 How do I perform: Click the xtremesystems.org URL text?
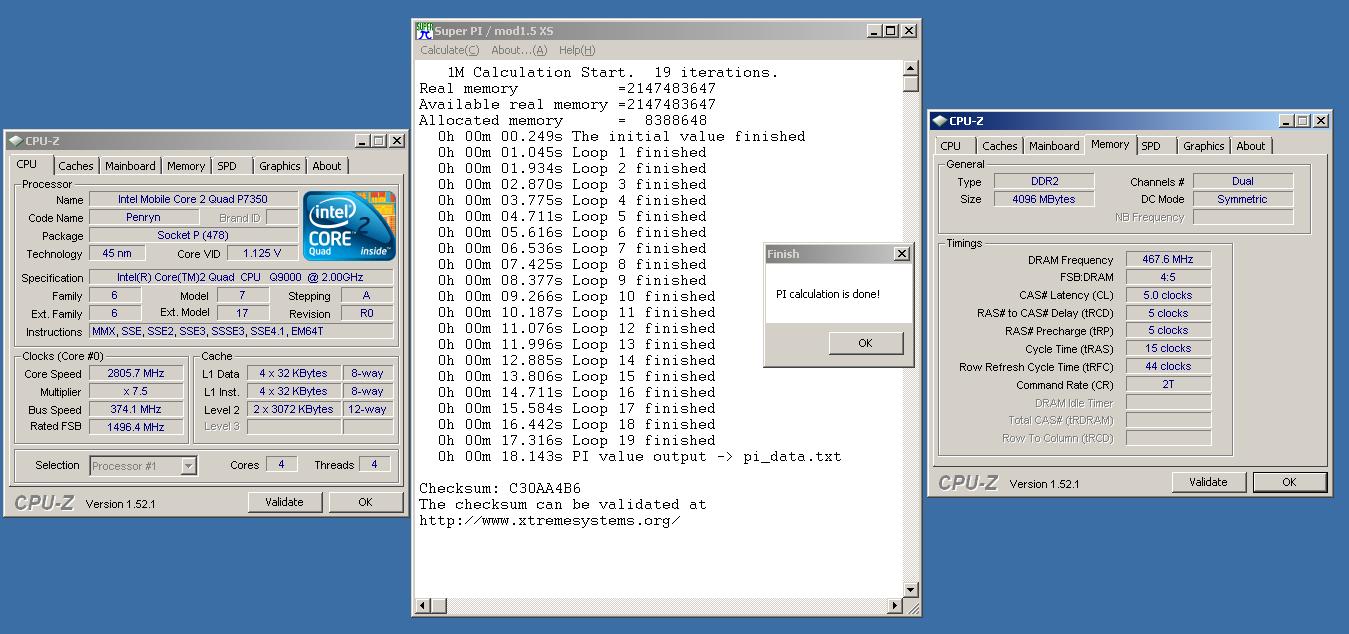[549, 520]
